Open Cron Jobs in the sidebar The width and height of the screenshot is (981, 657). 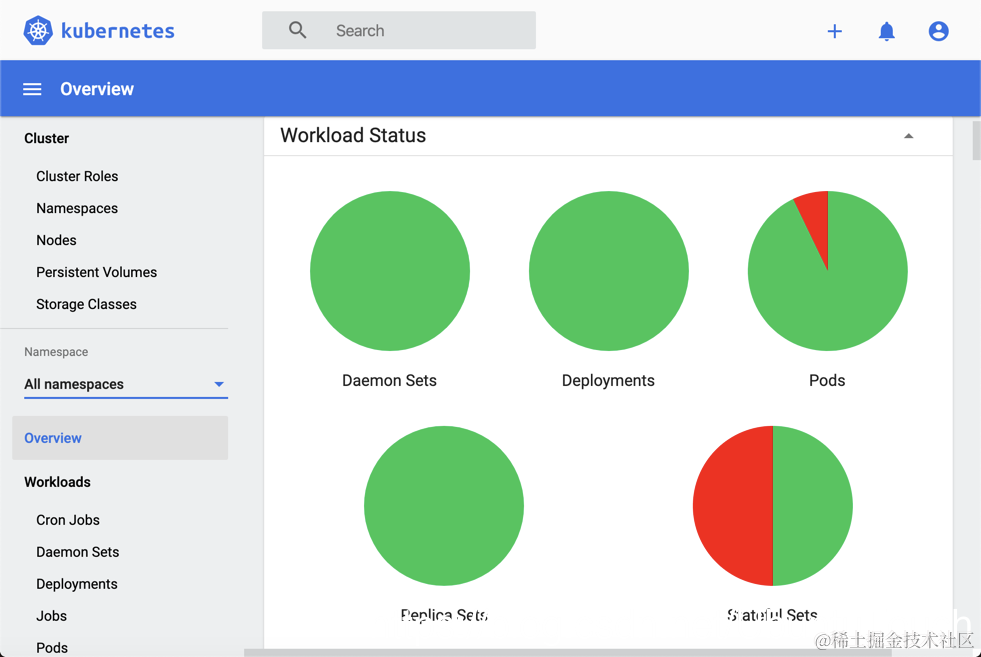click(x=68, y=520)
